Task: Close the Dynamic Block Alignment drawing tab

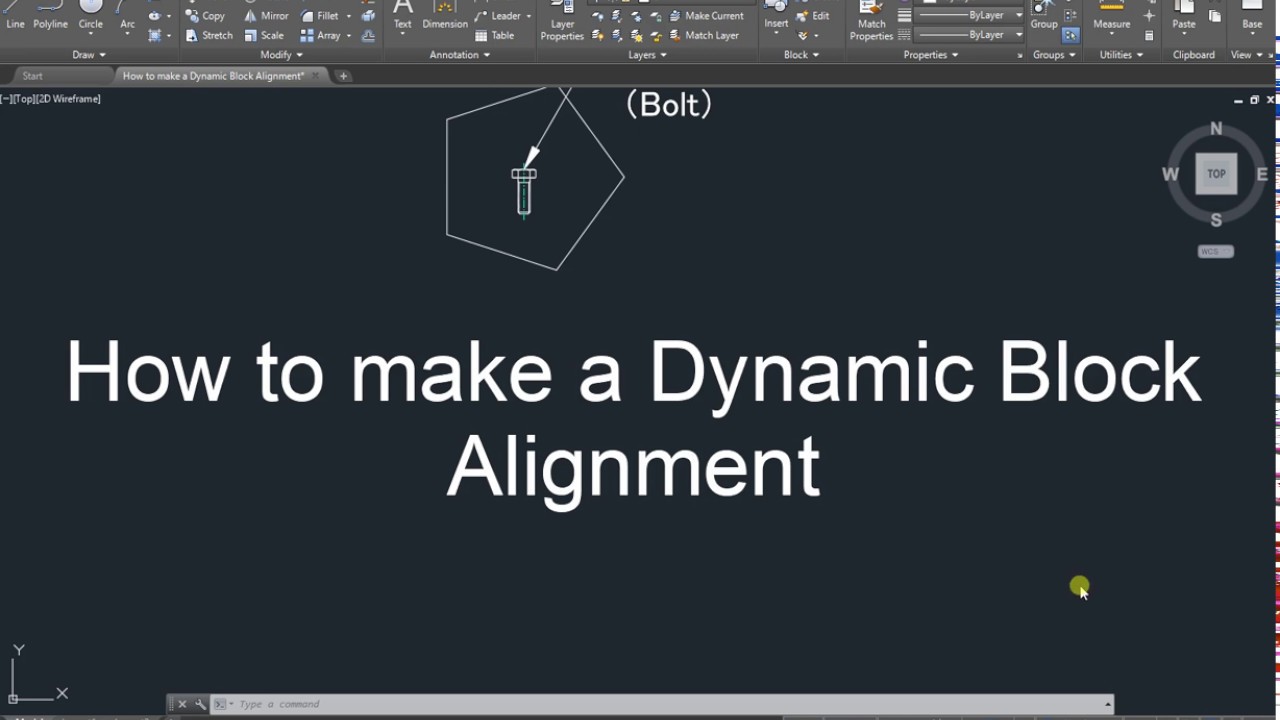Action: 316,76
